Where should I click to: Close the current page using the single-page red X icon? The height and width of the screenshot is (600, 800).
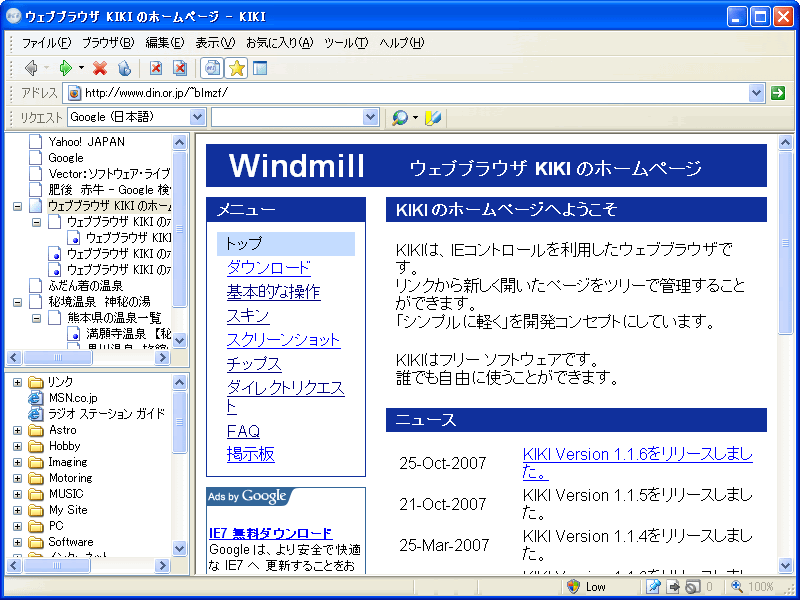pos(156,68)
